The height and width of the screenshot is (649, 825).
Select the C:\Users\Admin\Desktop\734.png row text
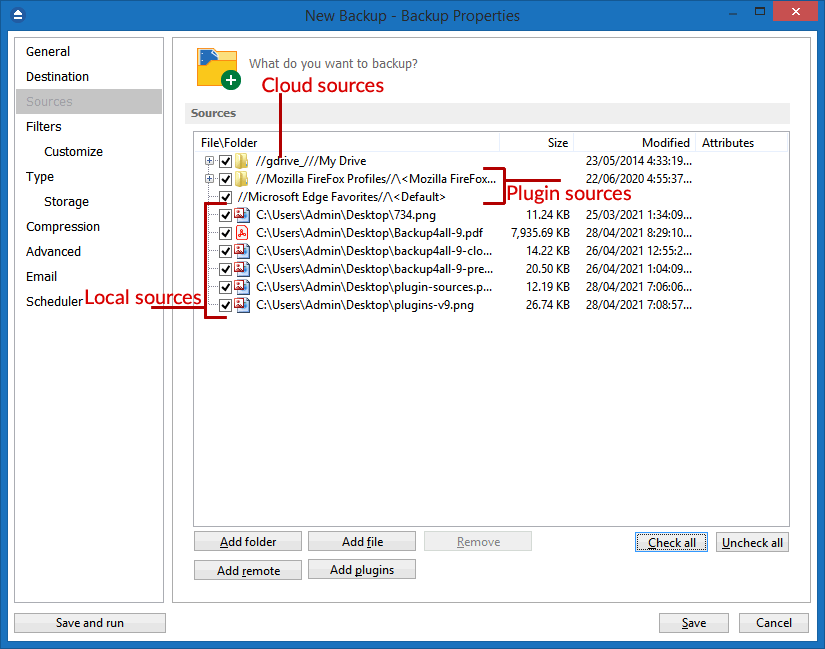pos(346,215)
